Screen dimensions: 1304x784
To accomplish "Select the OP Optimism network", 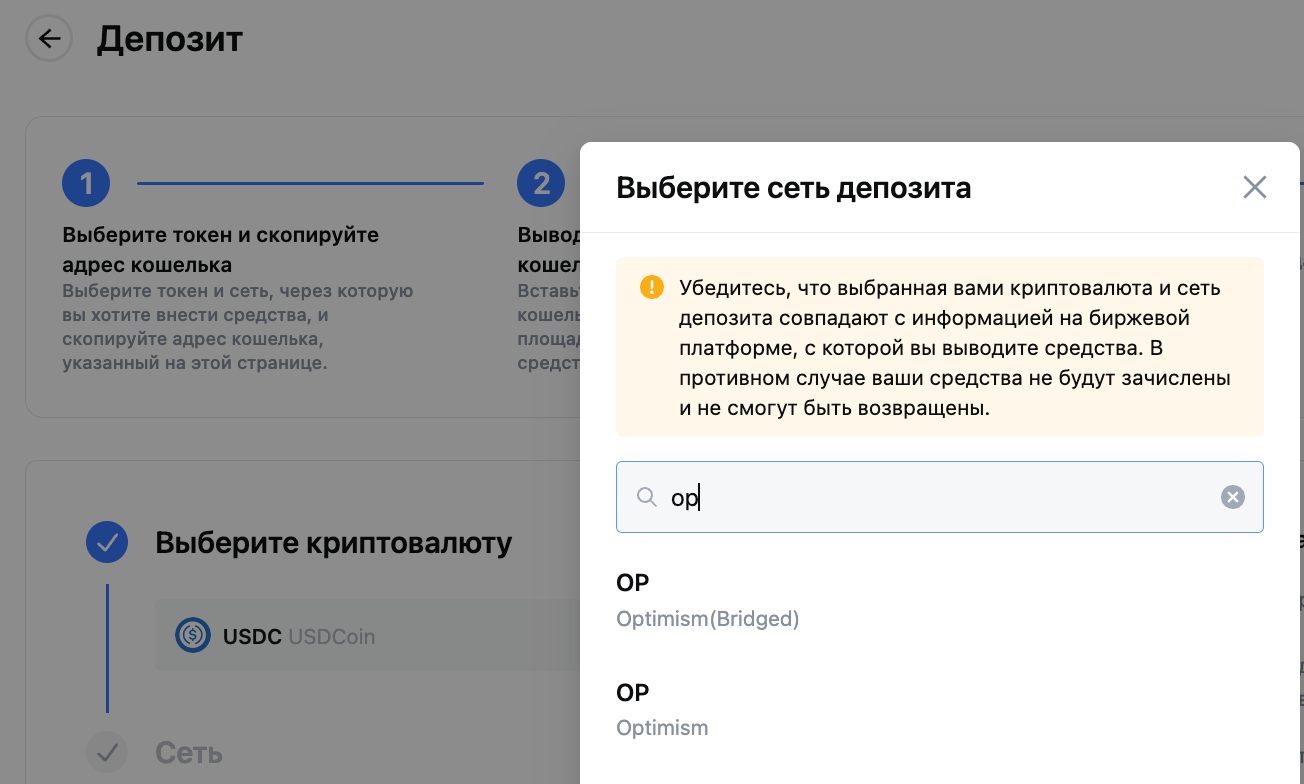I will coord(662,709).
